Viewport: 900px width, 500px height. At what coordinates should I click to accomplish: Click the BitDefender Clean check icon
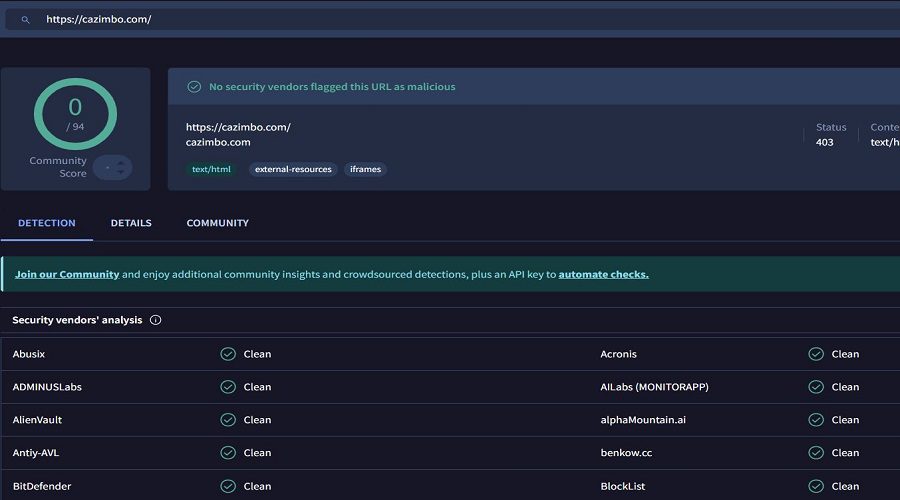click(x=228, y=486)
